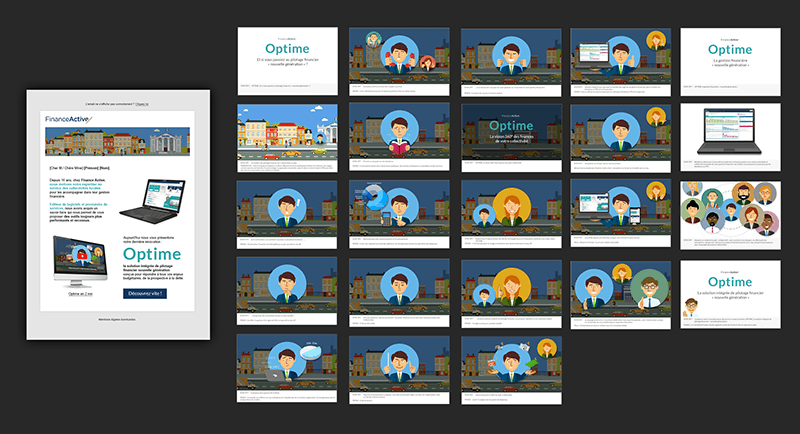
Task: Click the city street banner in the email
Action: pos(117,141)
